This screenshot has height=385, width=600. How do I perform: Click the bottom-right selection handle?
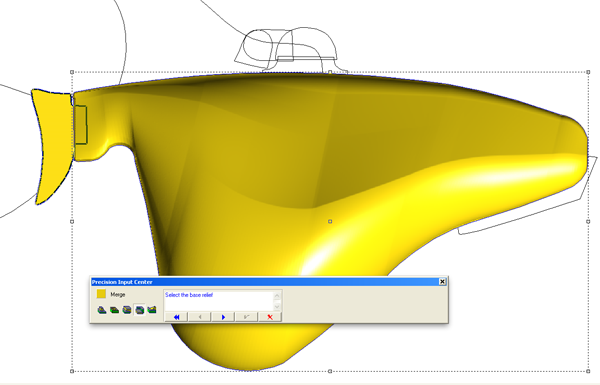pos(588,371)
